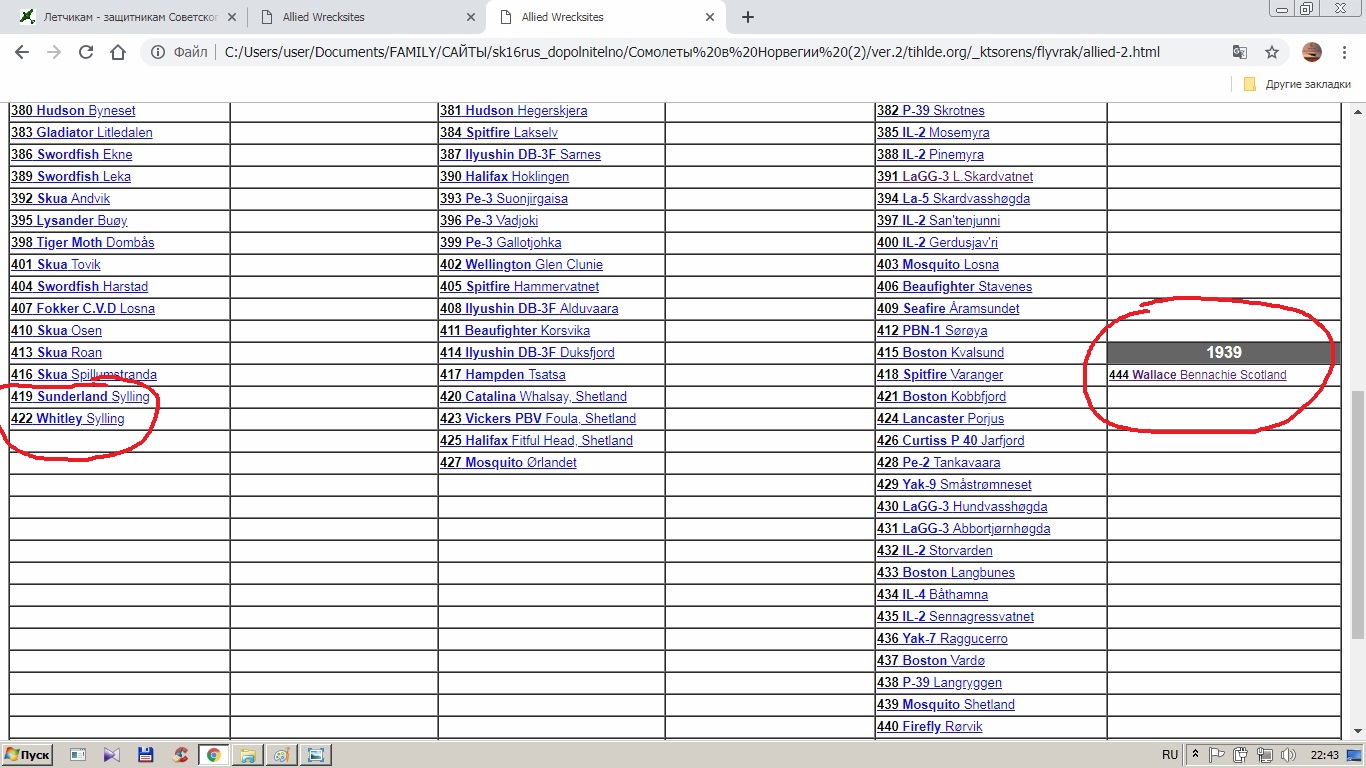
Task: Open the 419 Sunderland Sylling link
Action: tap(80, 397)
